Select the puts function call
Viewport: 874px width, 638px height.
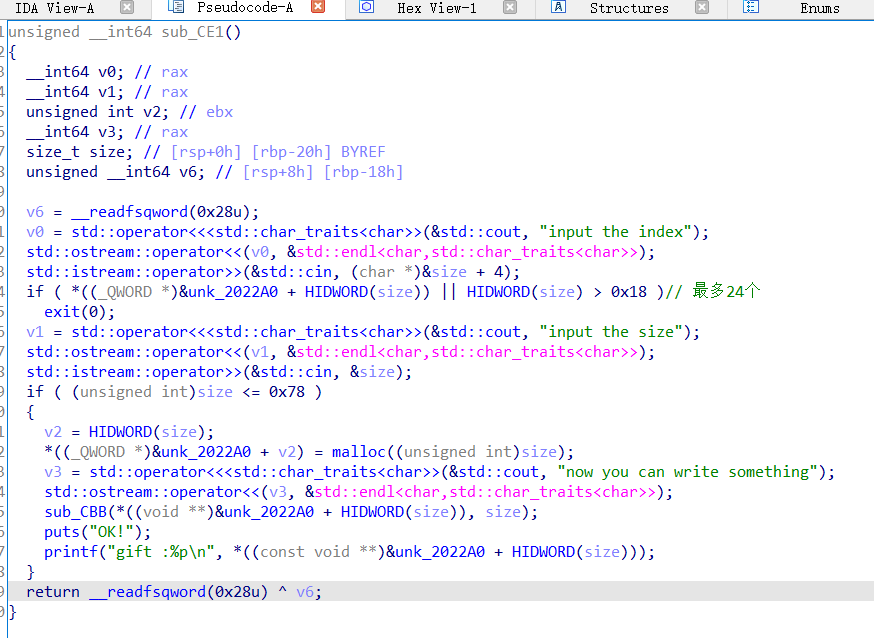62,532
